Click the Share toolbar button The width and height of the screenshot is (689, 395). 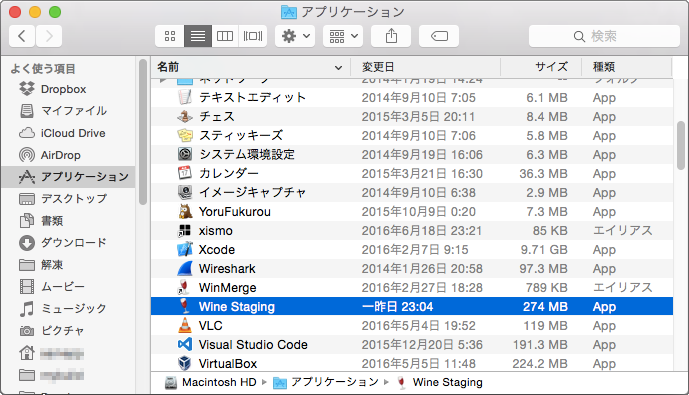(x=391, y=36)
